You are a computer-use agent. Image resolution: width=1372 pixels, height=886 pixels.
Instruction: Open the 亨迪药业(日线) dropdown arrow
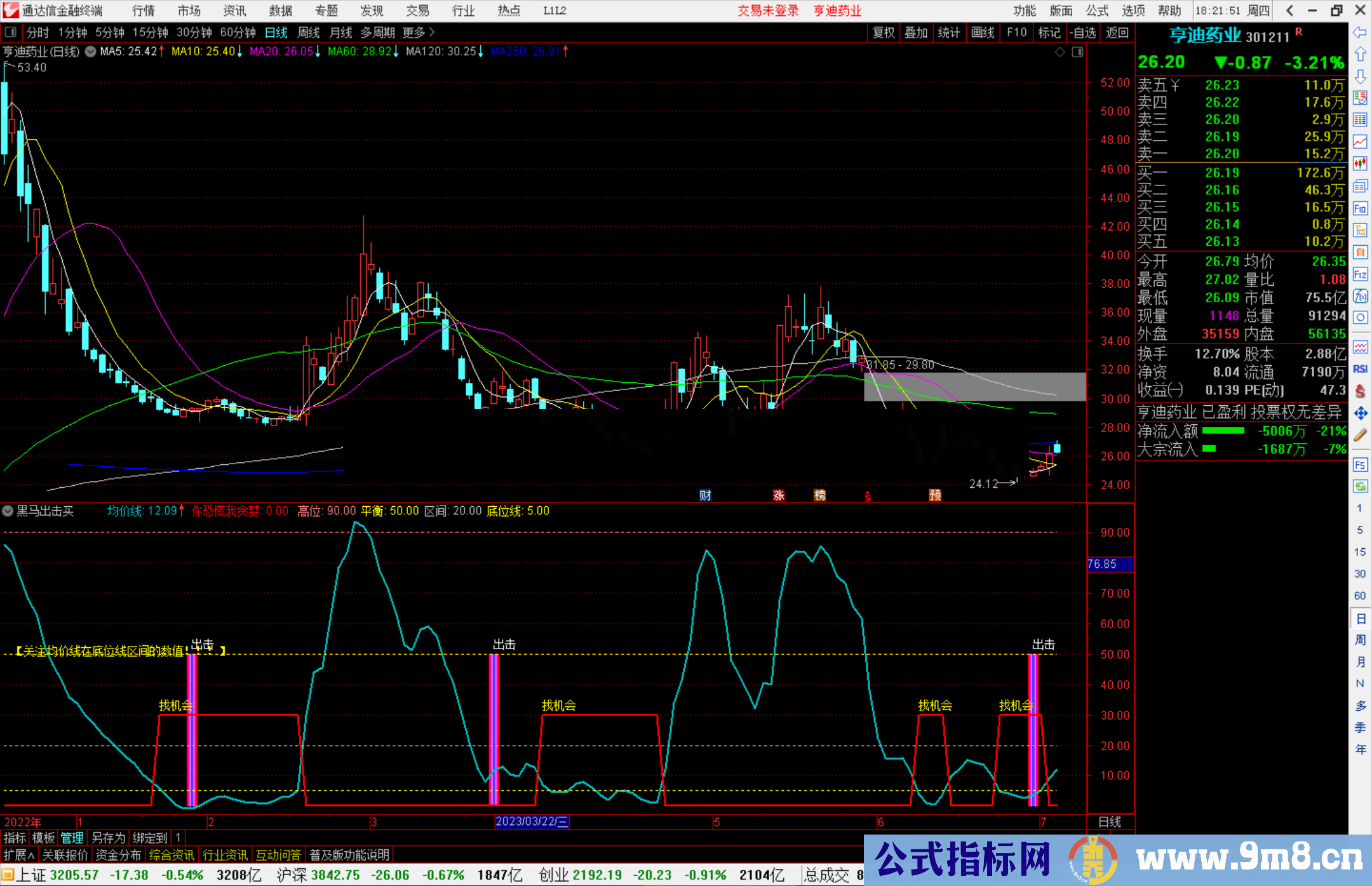[90, 52]
